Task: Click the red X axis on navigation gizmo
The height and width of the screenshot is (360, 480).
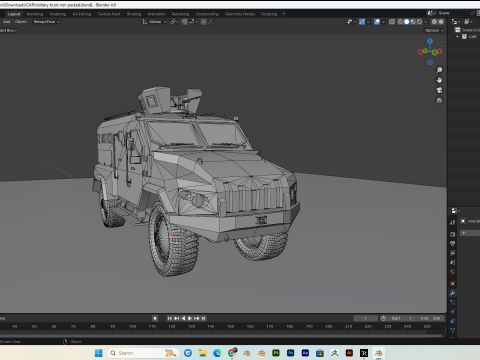Action: (440, 51)
